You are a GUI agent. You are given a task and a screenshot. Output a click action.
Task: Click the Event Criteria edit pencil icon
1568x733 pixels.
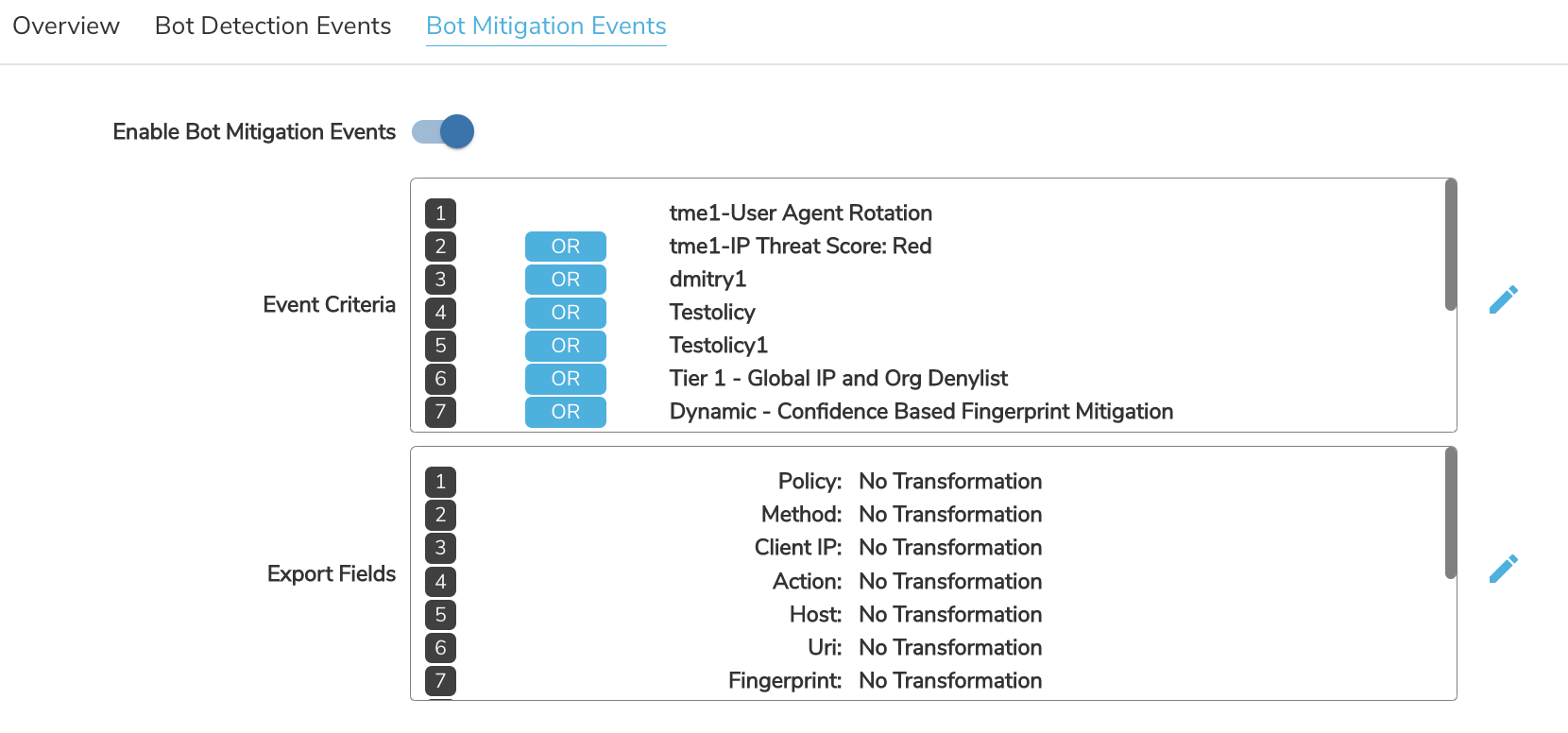click(1503, 299)
